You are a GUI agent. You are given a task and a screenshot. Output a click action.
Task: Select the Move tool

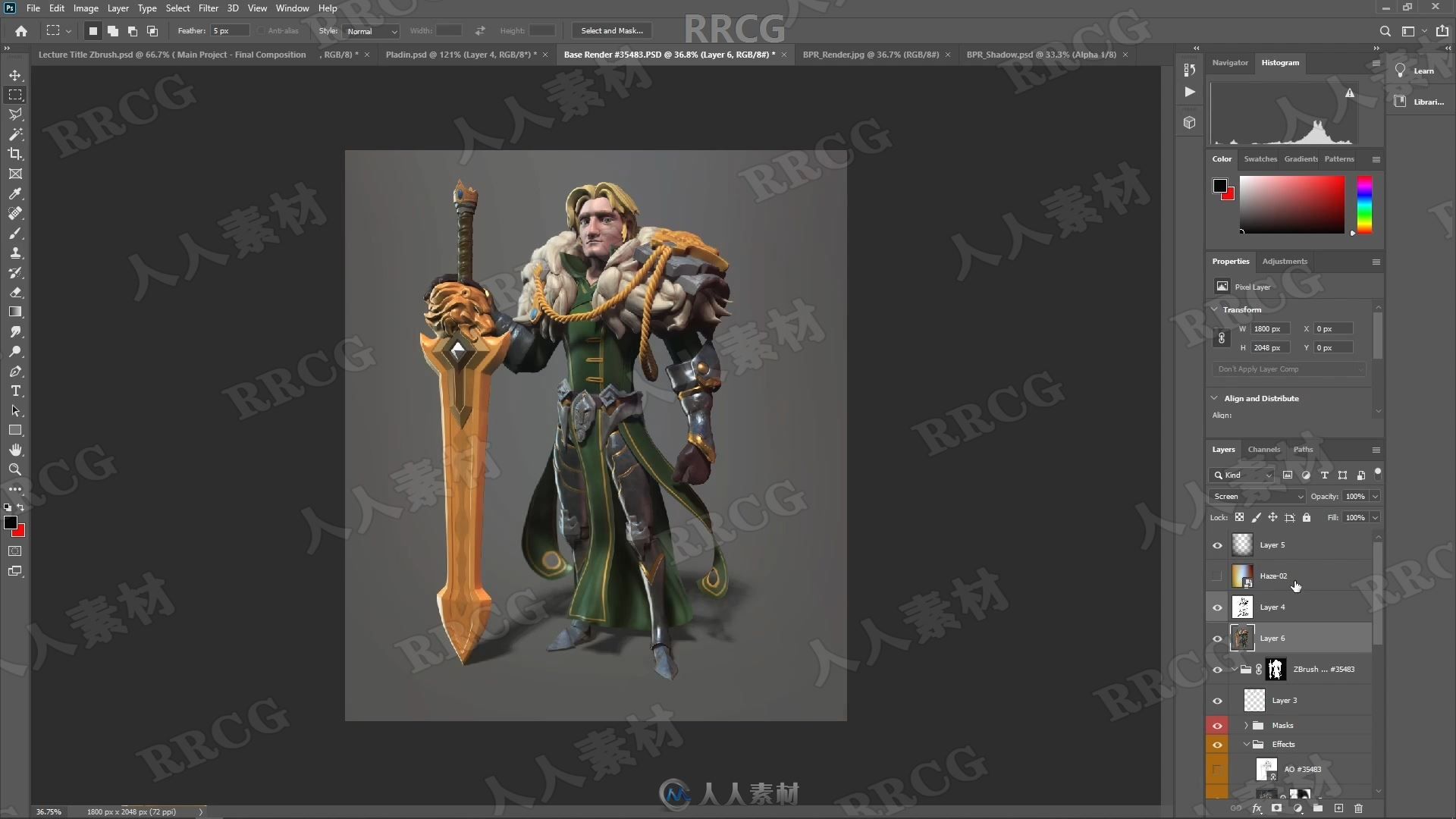[x=15, y=75]
